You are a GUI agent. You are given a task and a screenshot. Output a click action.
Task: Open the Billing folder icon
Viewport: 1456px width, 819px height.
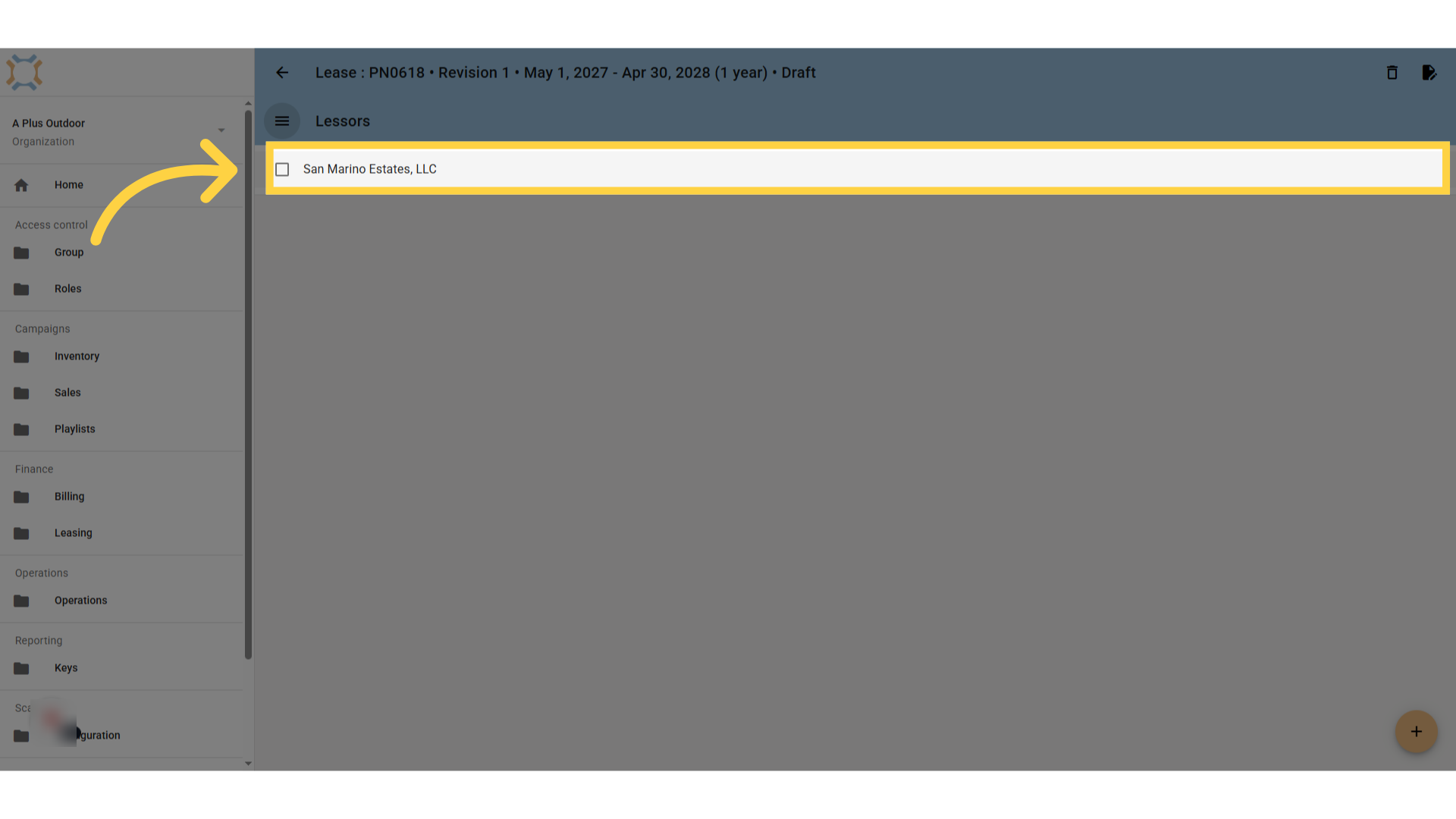(21, 497)
